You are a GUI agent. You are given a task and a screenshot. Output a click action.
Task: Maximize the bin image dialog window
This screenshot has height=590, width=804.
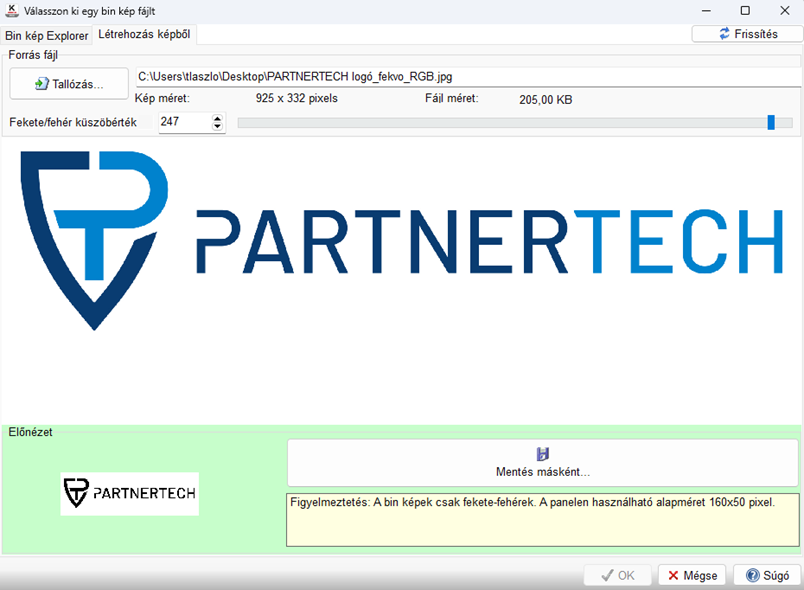click(x=745, y=11)
